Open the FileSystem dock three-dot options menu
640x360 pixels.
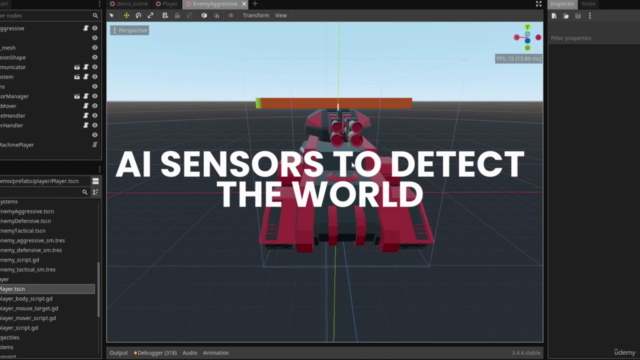[99, 169]
